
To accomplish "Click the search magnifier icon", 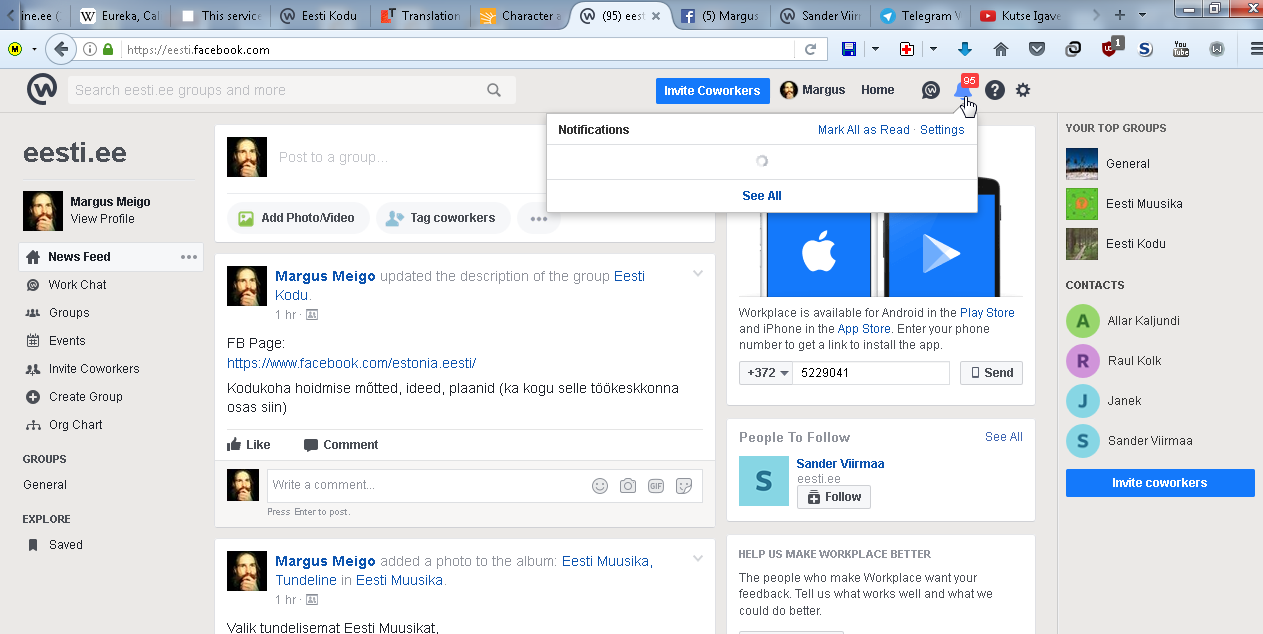I will 494,90.
